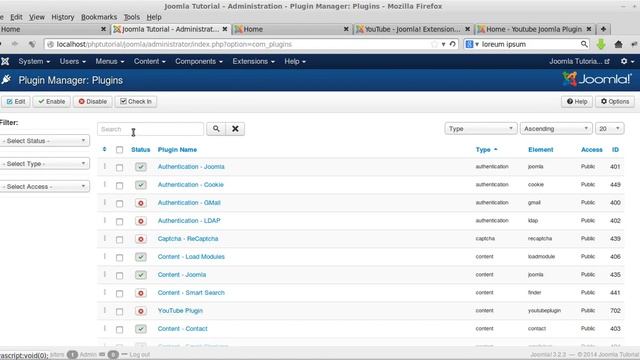
Task: Expand the Components menu
Action: point(199,61)
